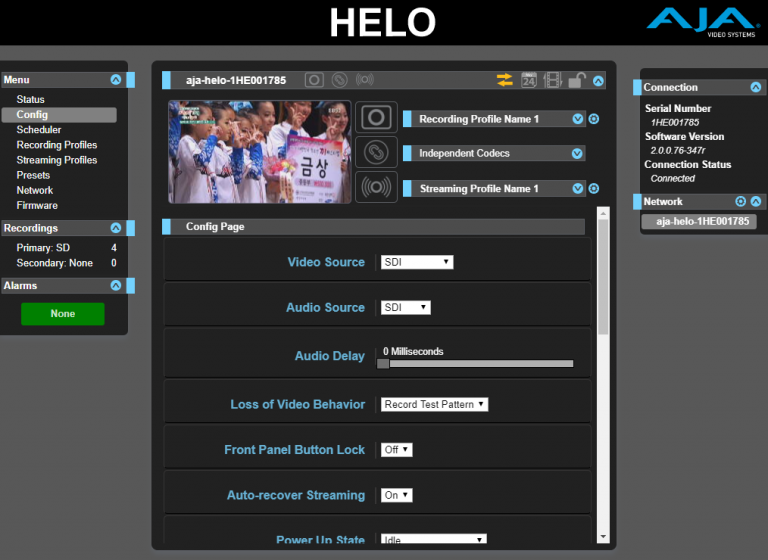The height and width of the screenshot is (560, 768).
Task: Click the Config Page section header
Action: point(373,226)
